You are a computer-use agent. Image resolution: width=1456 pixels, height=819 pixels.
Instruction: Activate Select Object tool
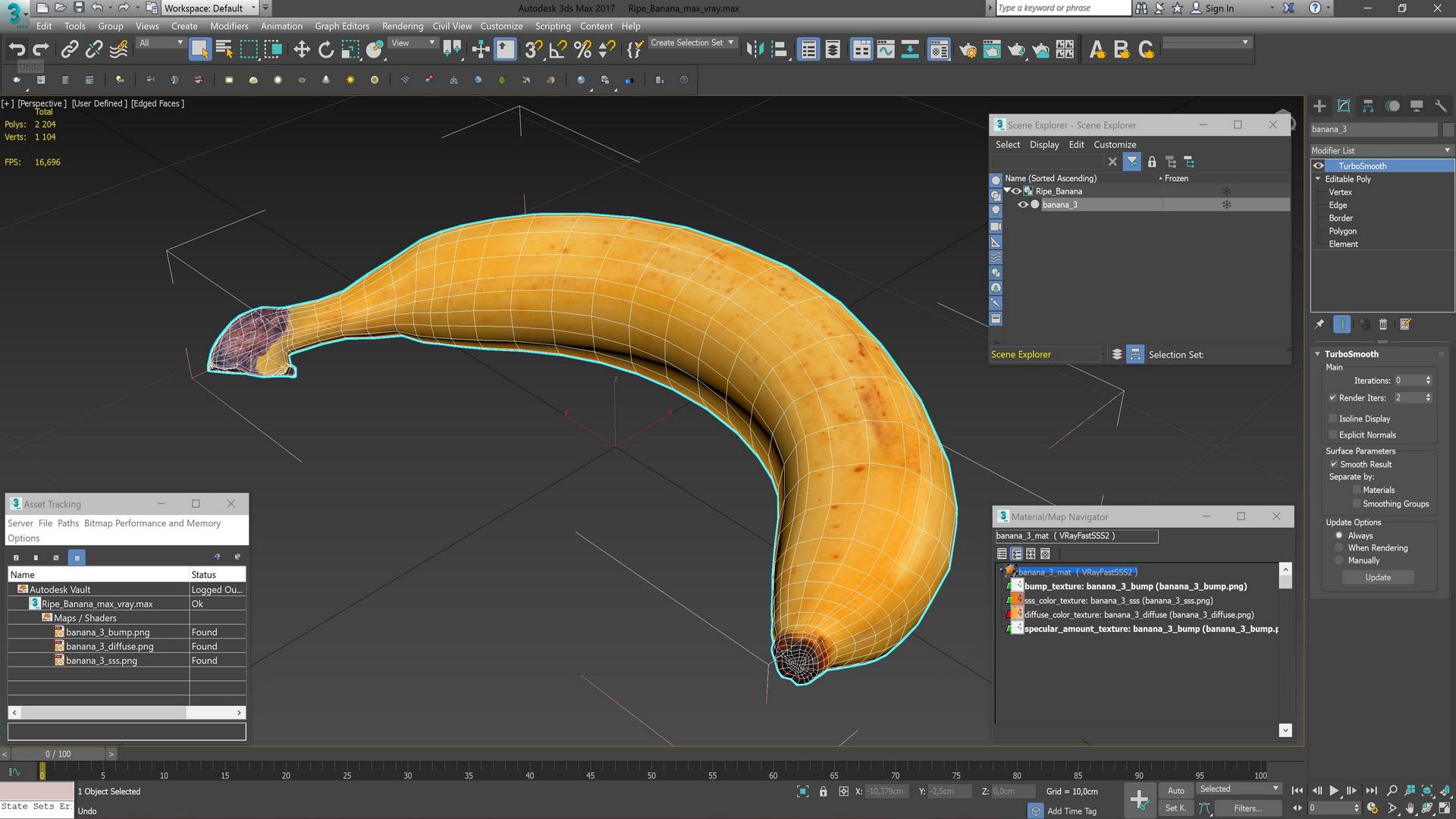199,50
